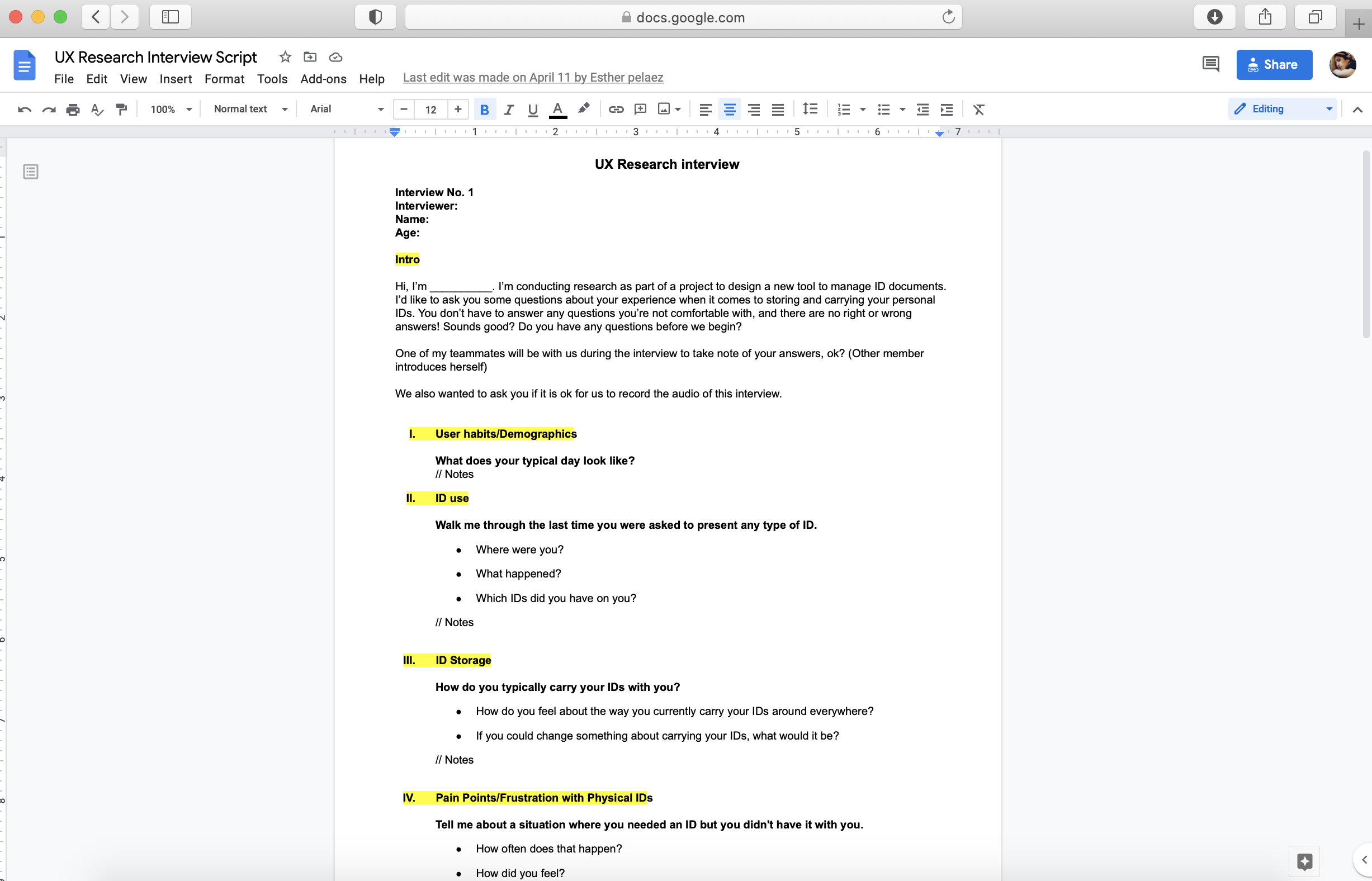This screenshot has width=1372, height=881.
Task: Star this document
Action: tap(285, 56)
